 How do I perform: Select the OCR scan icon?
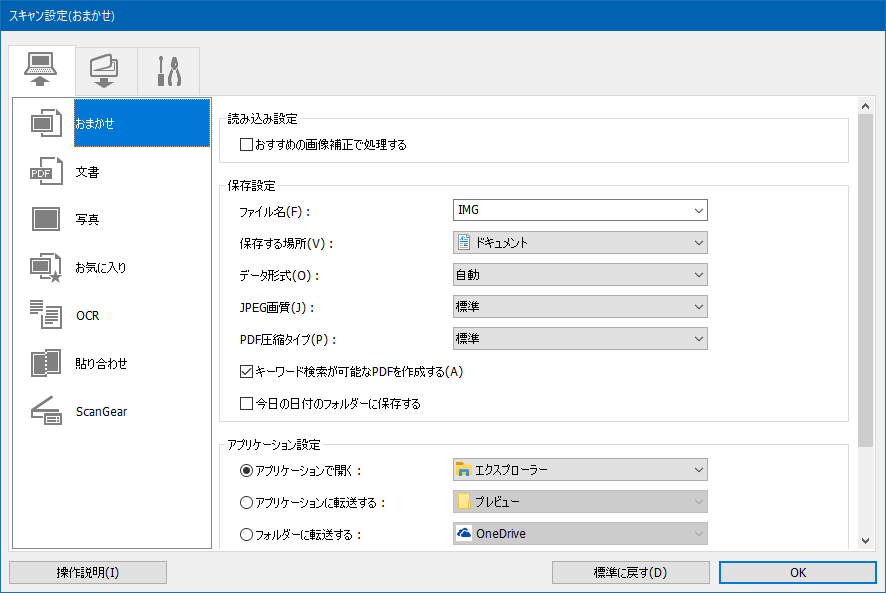pos(46,314)
